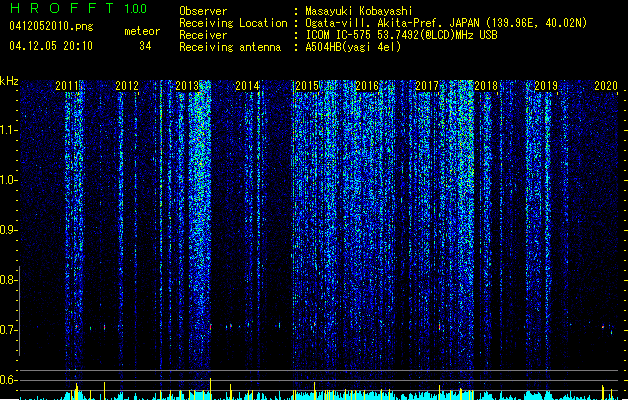This screenshot has height=400, width=629.
Task: Click the HROFFT title text
Action: pos(62,8)
